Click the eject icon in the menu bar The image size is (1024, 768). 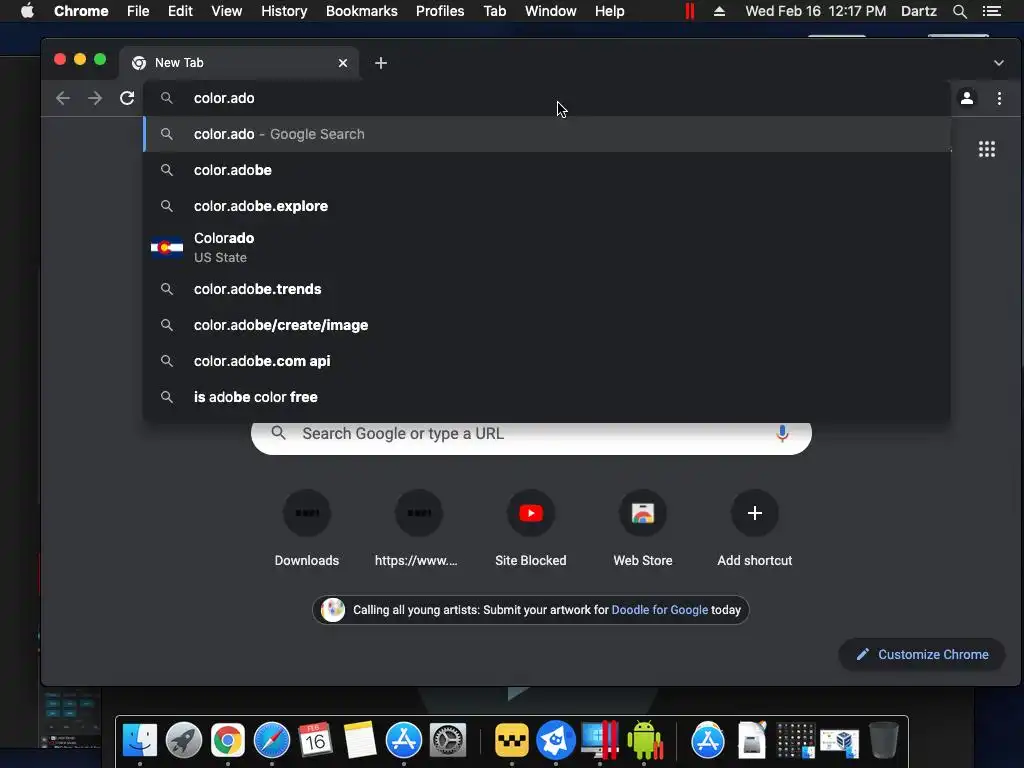[719, 11]
